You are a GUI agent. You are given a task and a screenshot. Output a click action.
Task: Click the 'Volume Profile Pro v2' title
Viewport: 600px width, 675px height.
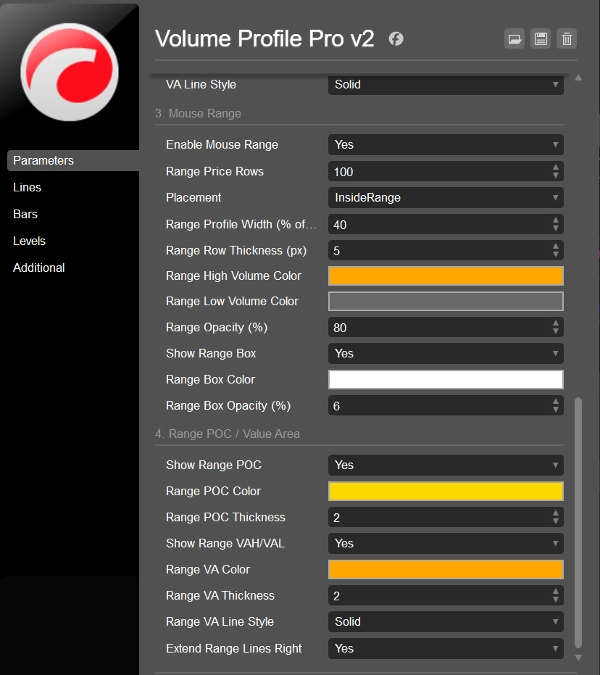click(264, 39)
